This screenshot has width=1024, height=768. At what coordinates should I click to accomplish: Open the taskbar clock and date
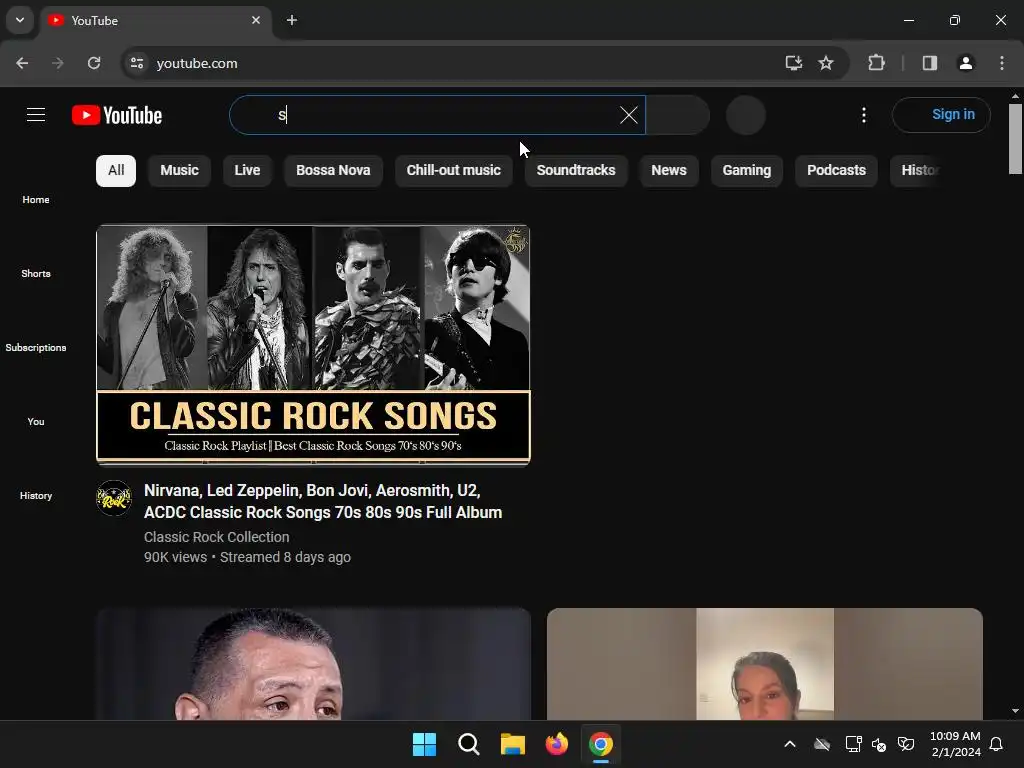955,744
